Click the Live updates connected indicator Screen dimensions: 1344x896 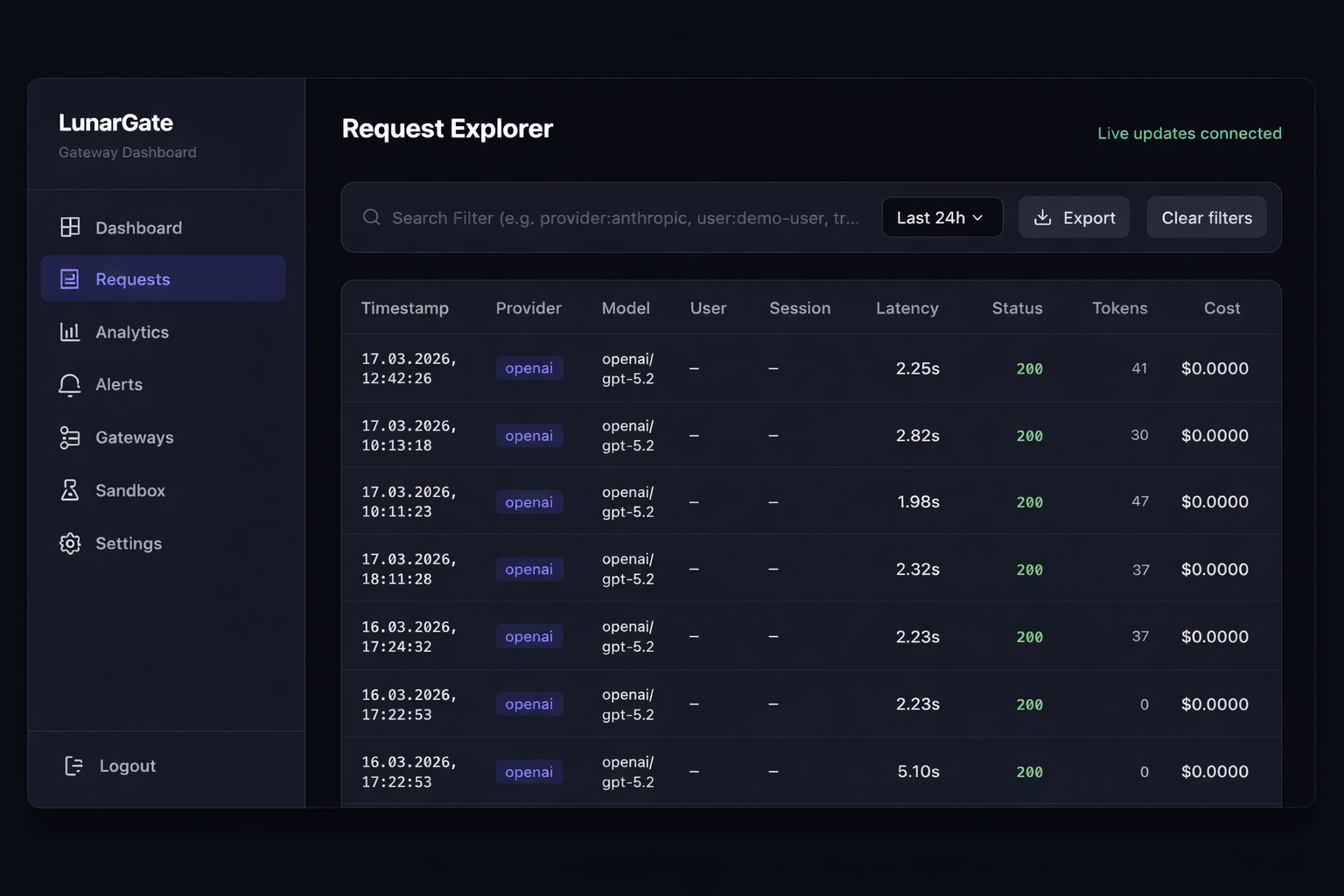pyautogui.click(x=1189, y=133)
